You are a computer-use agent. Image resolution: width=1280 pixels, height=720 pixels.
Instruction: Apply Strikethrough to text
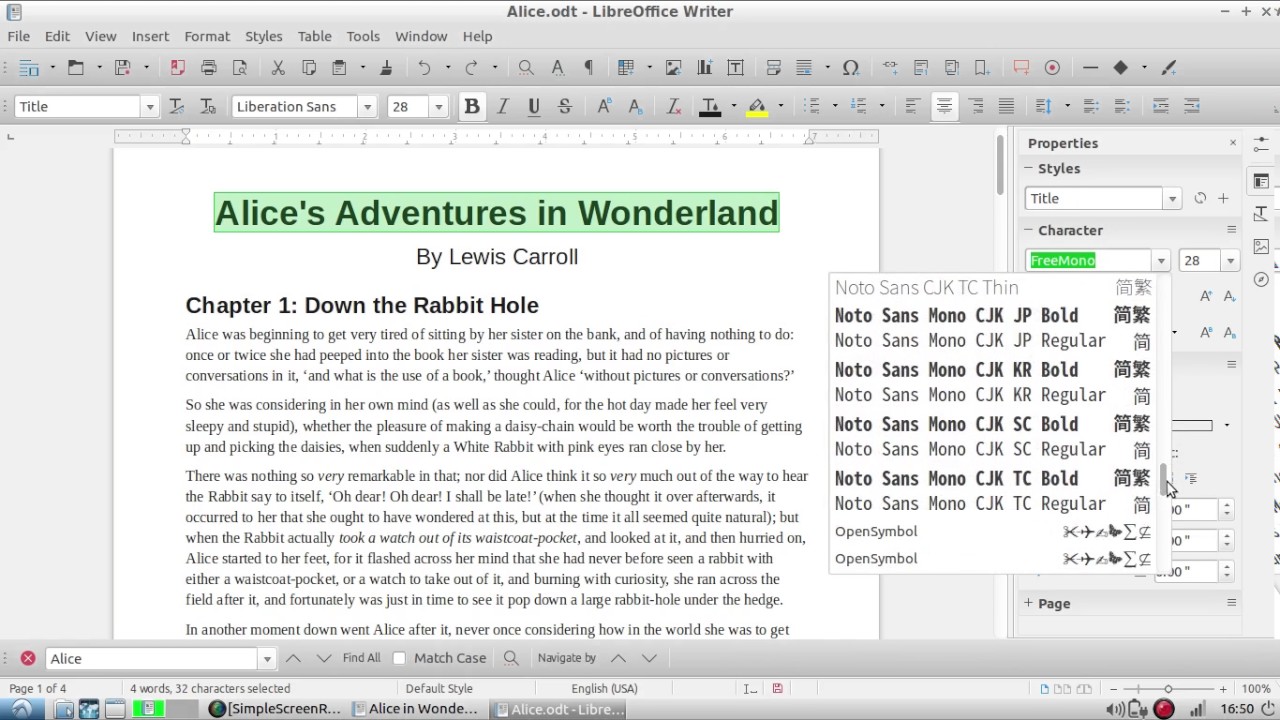[x=565, y=107]
